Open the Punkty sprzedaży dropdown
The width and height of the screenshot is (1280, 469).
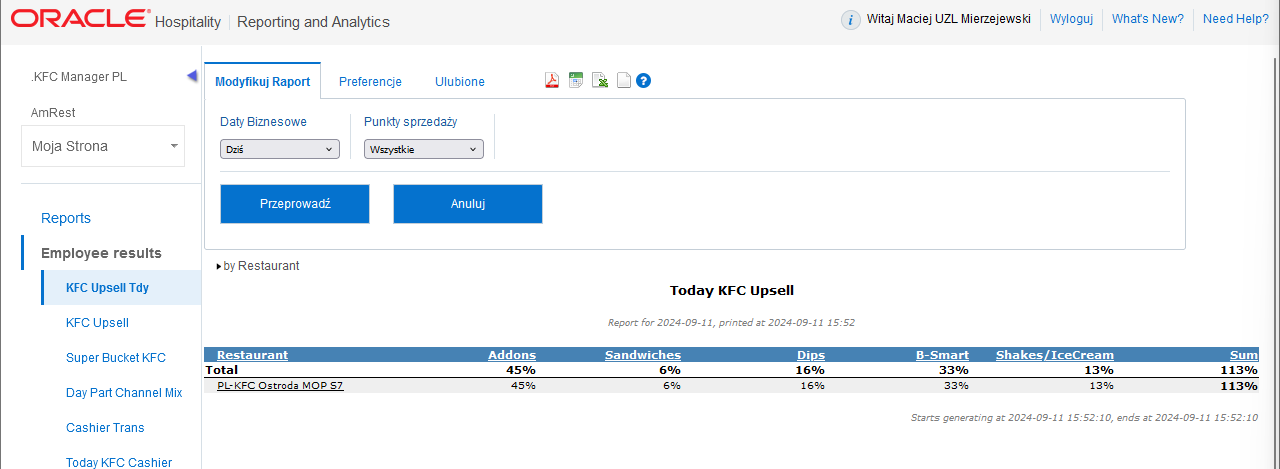point(423,149)
